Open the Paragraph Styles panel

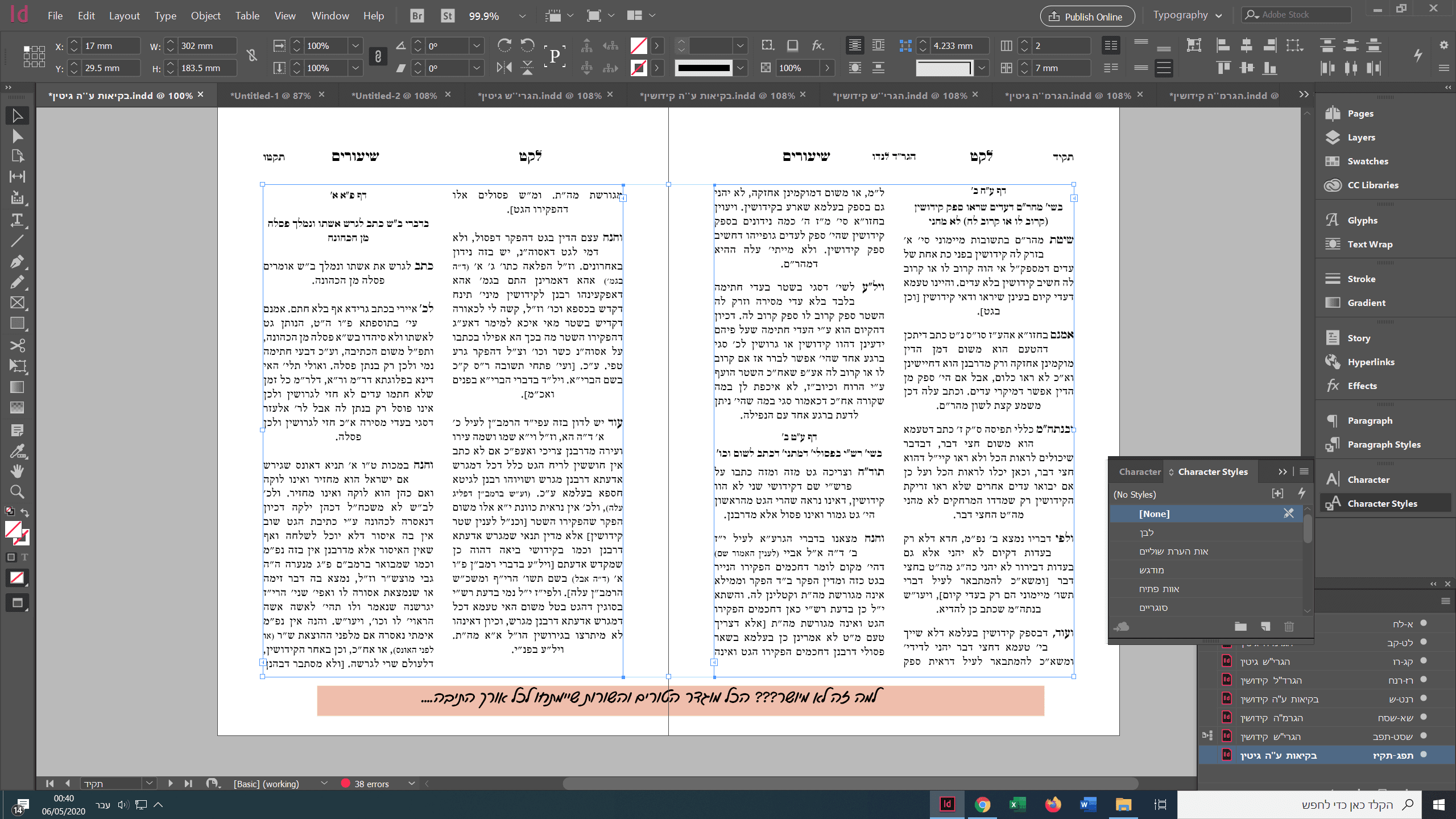coord(1383,444)
